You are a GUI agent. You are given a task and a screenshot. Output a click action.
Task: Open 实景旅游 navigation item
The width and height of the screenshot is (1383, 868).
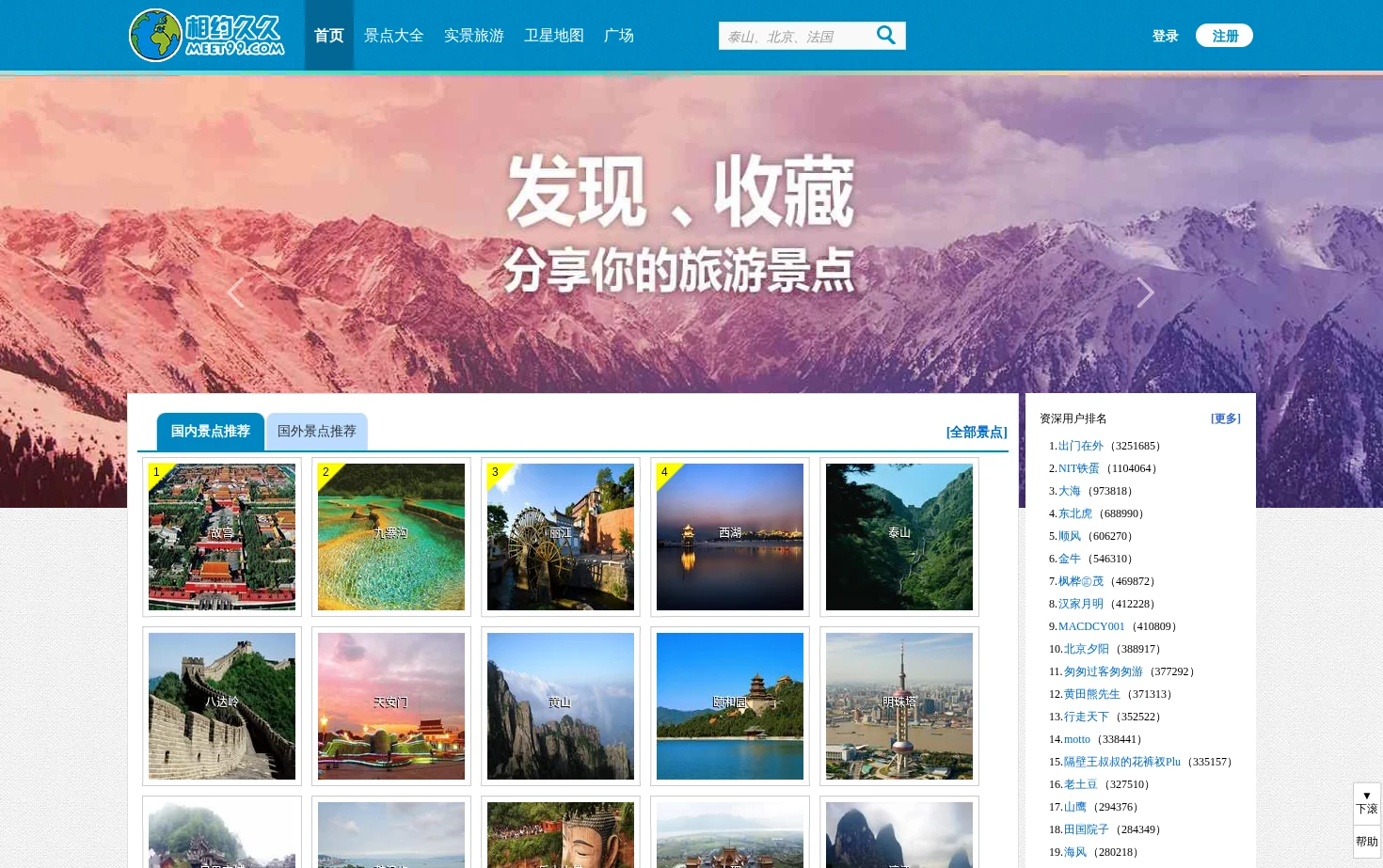474,35
